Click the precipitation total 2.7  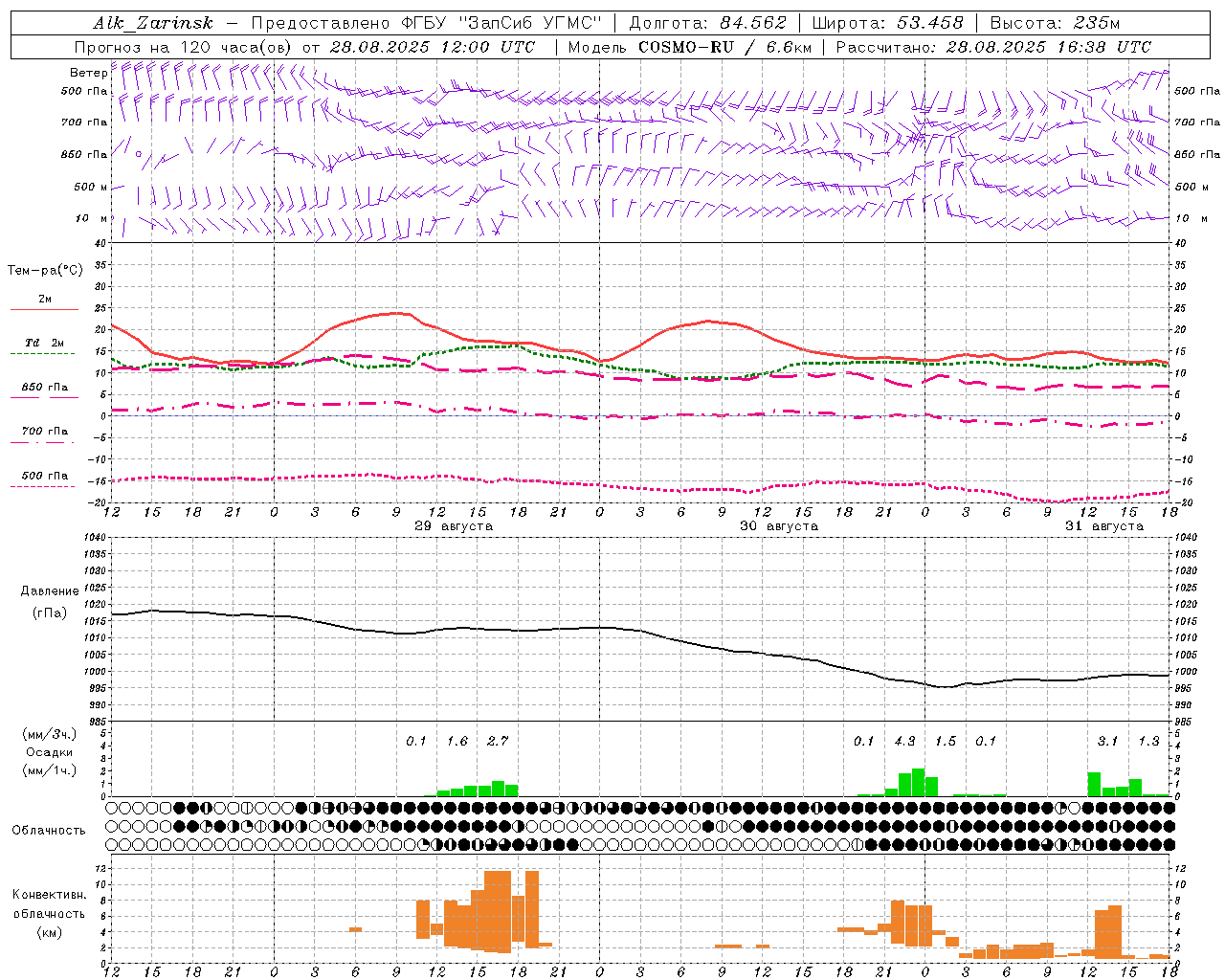(x=498, y=742)
